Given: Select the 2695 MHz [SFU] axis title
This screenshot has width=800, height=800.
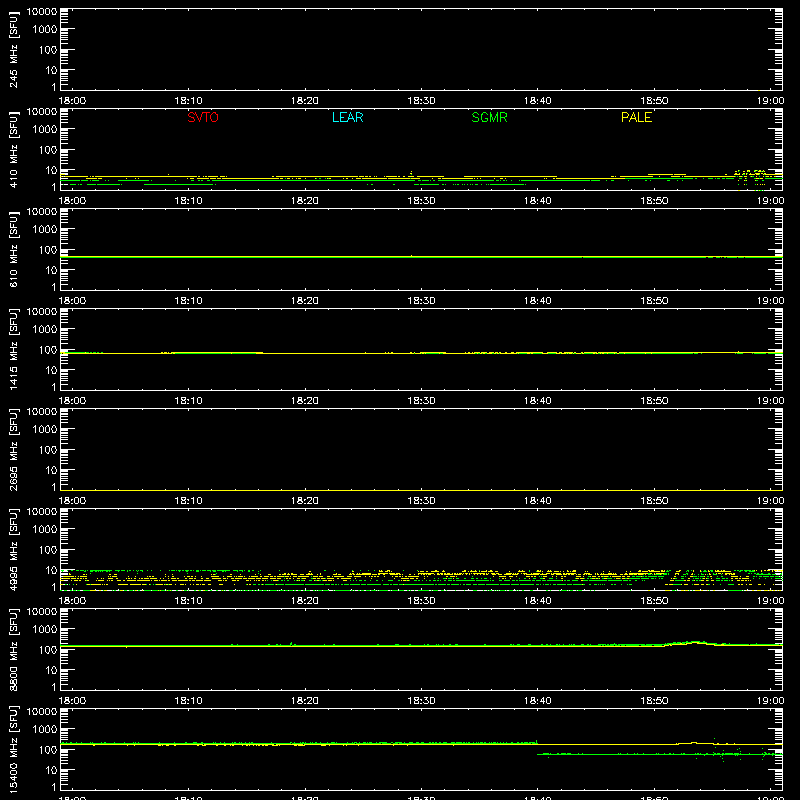Looking at the screenshot, I should click(13, 449).
